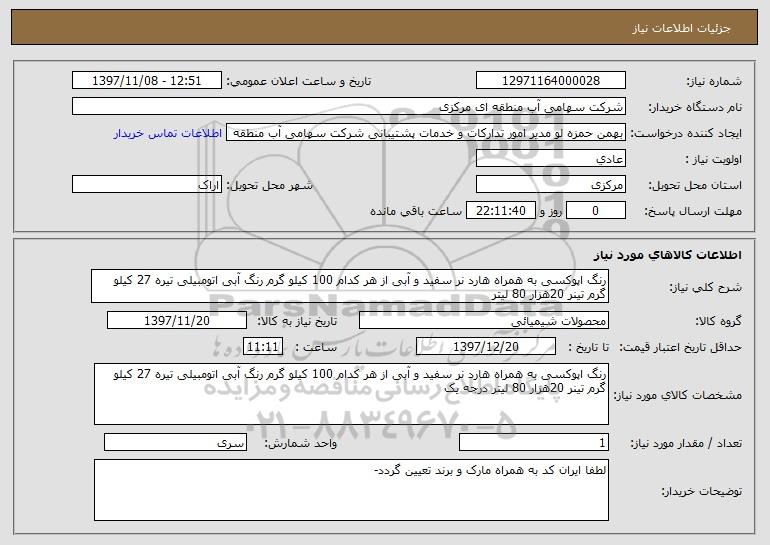Click the goods specification text box
770x545 pixels.
351,394
